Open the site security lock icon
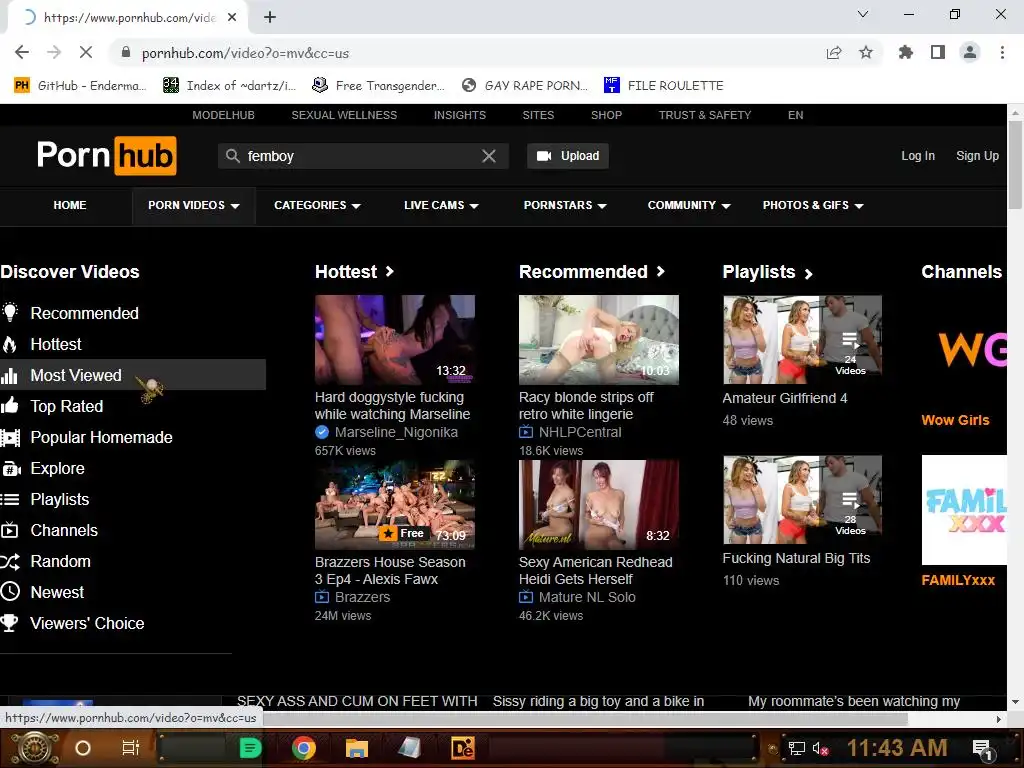 126,52
